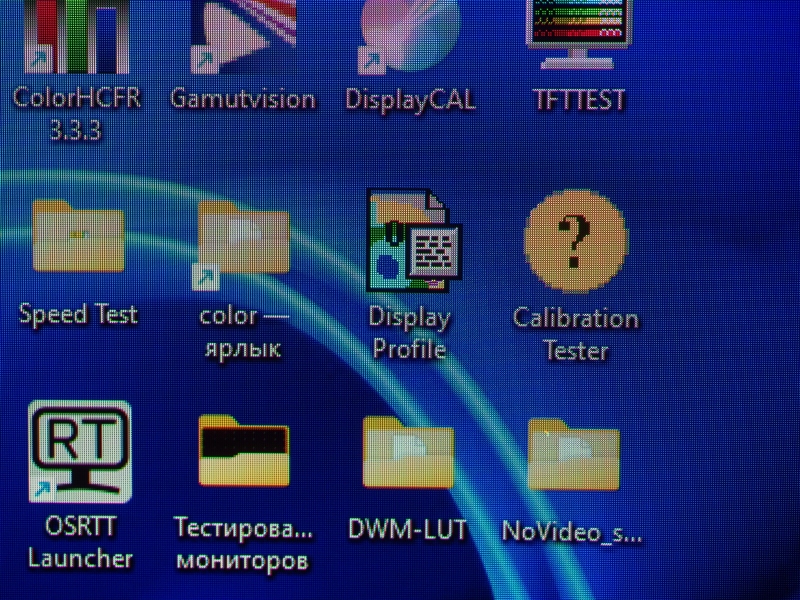Select the 'DisplayCAL' name label
The width and height of the screenshot is (800, 600).
tap(410, 100)
